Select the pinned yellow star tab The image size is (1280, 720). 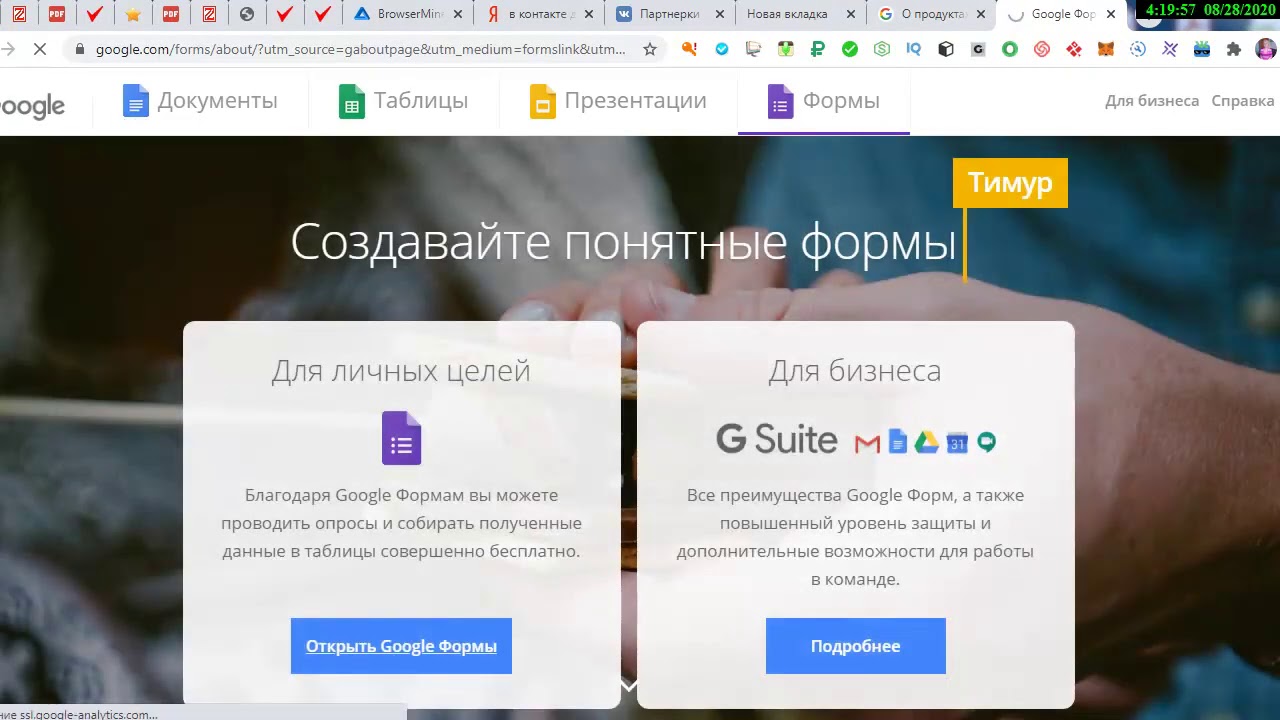pyautogui.click(x=133, y=14)
